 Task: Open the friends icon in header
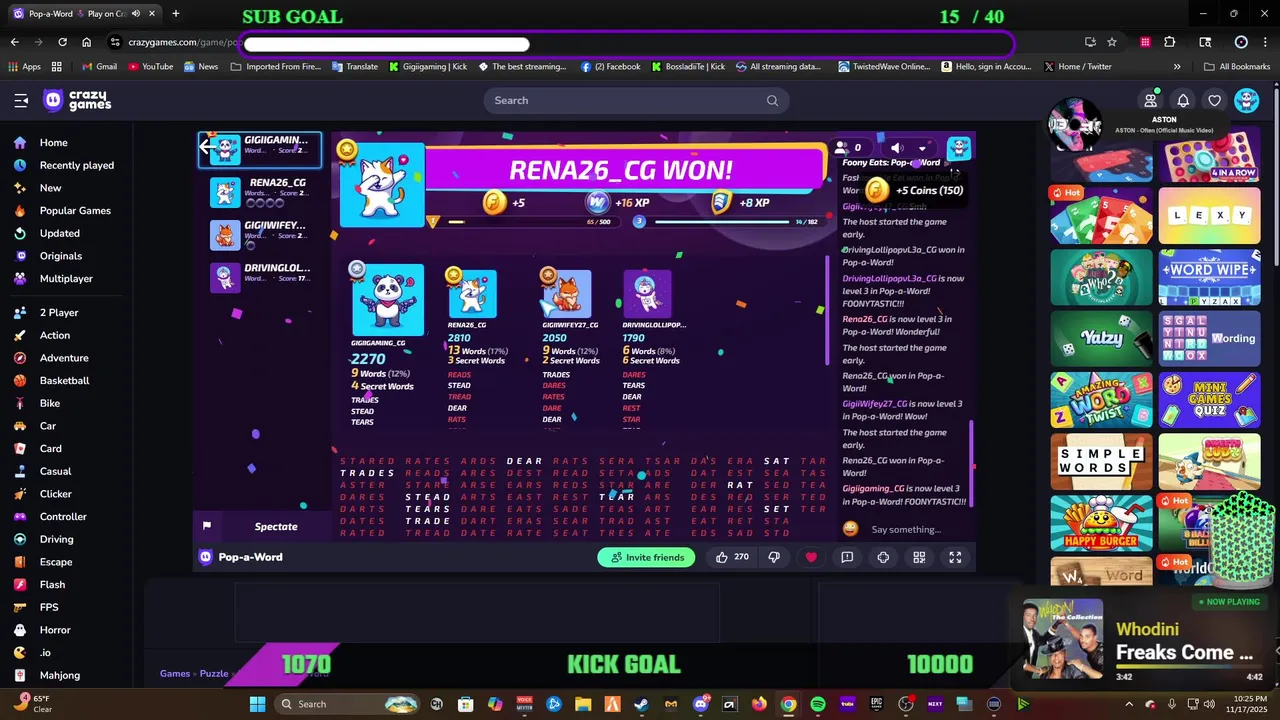pos(1151,100)
